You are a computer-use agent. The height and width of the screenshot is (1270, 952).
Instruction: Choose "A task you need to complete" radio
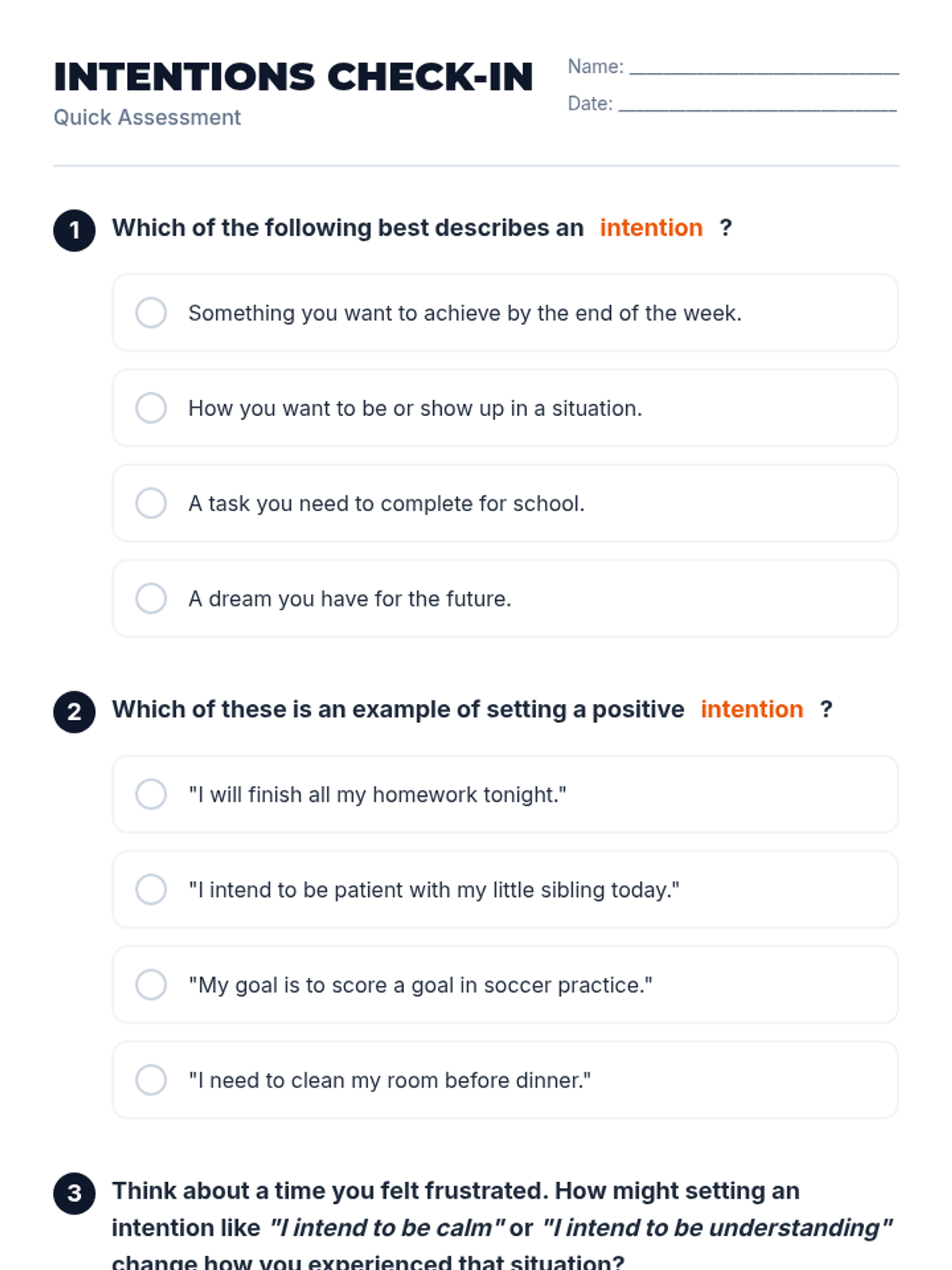tap(151, 503)
